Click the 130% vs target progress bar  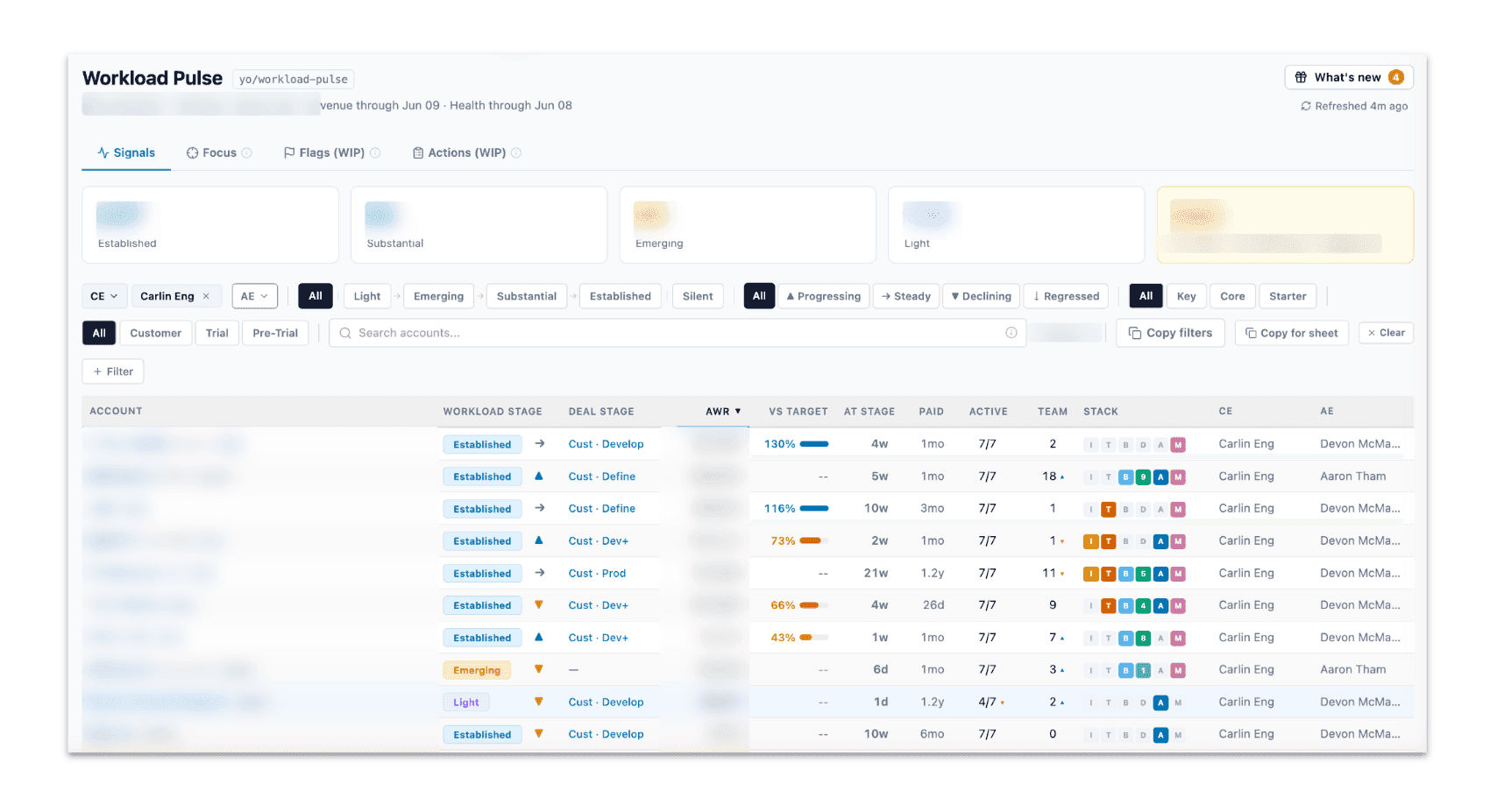coord(814,444)
